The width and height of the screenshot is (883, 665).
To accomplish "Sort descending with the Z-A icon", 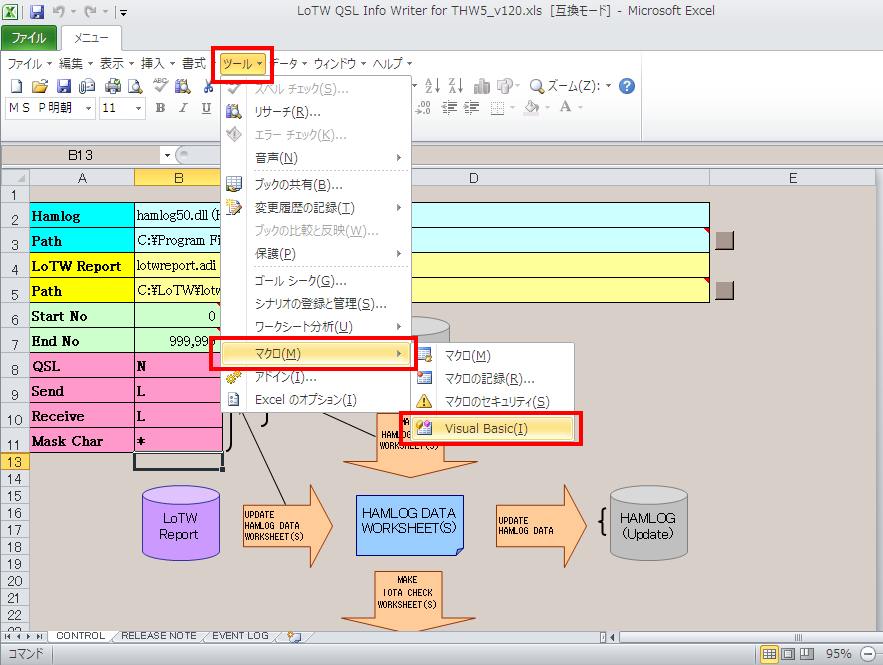I will (x=455, y=86).
